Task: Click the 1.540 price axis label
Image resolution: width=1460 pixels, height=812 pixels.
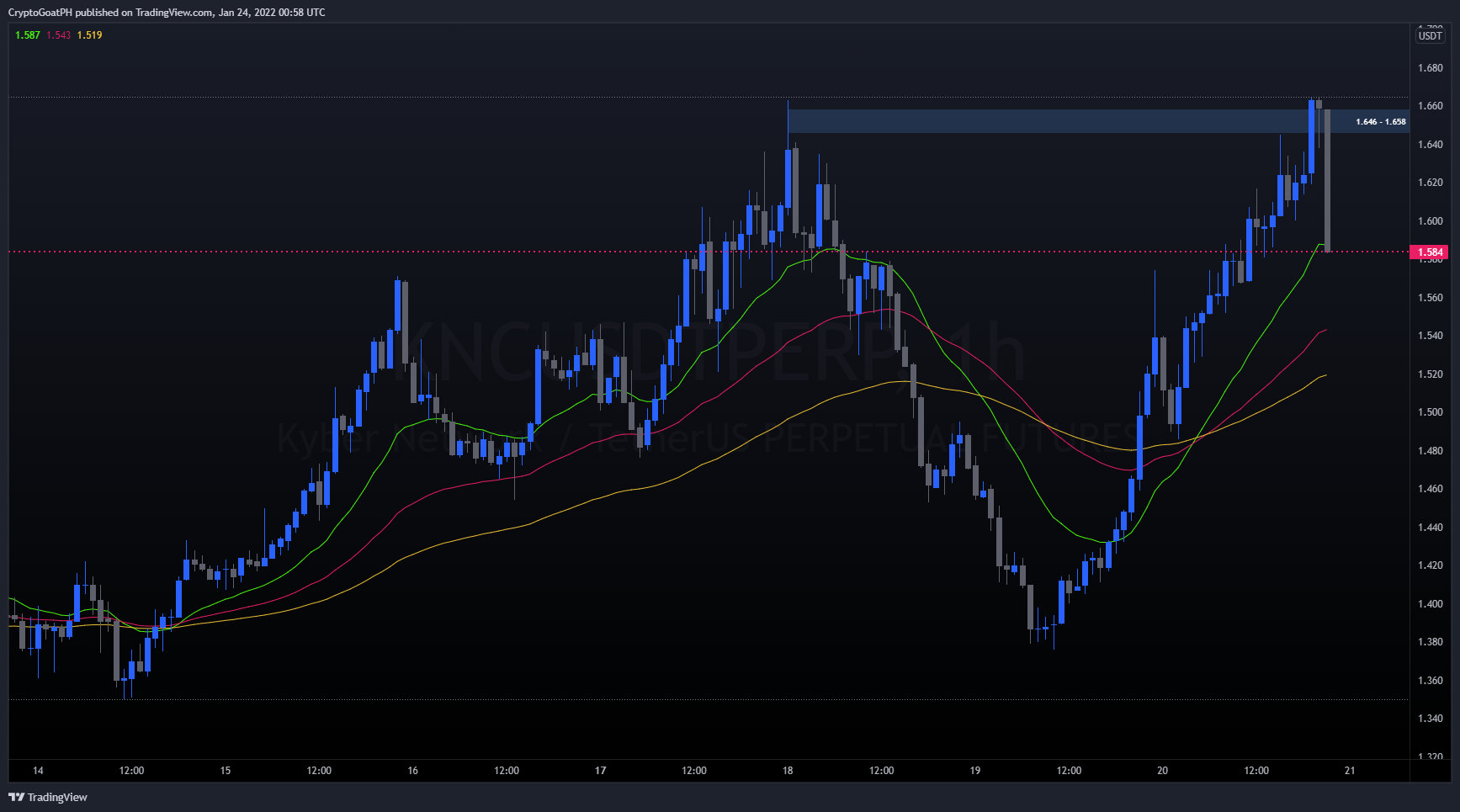Action: click(x=1430, y=336)
